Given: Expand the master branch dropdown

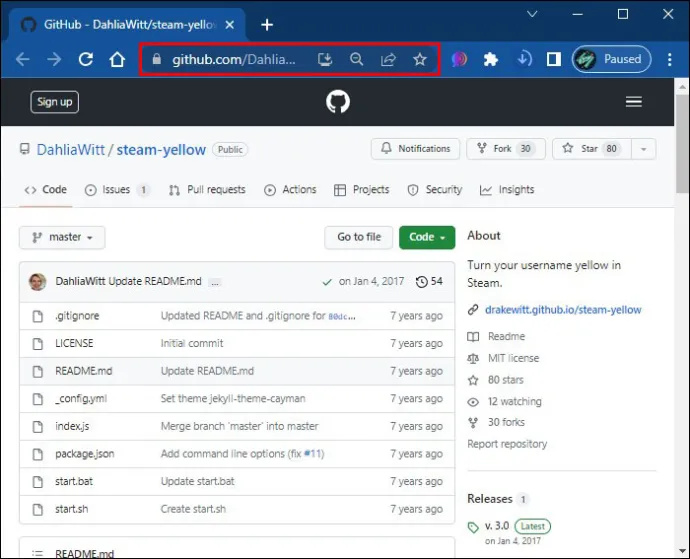Looking at the screenshot, I should click(x=62, y=237).
